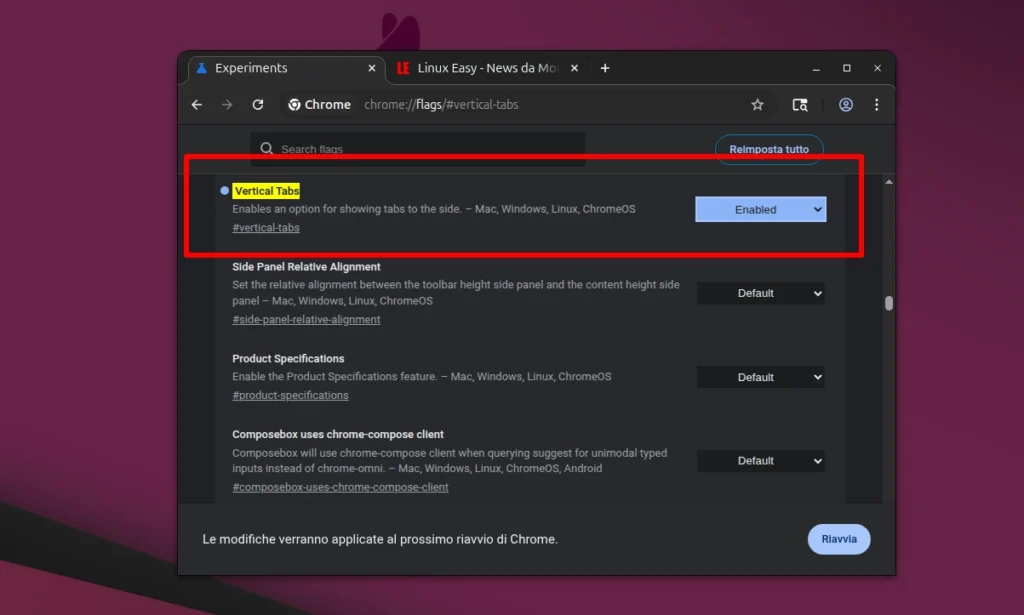Open the Product Specifications dropdown
This screenshot has width=1024, height=615.
point(760,377)
